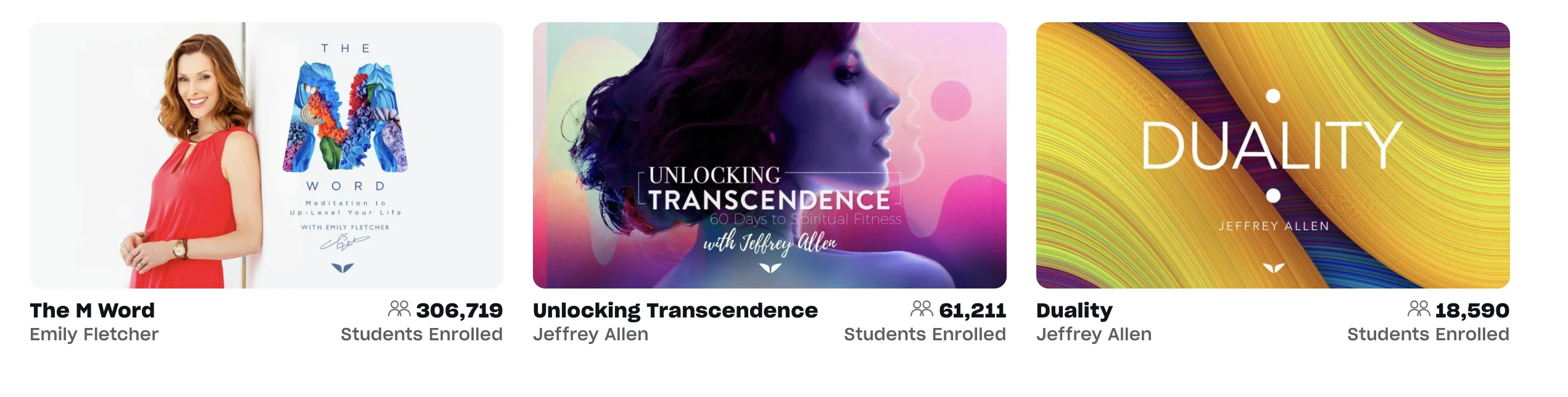The image size is (1568, 397).
Task: Open the Duality course thumbnail
Action: (x=1273, y=155)
